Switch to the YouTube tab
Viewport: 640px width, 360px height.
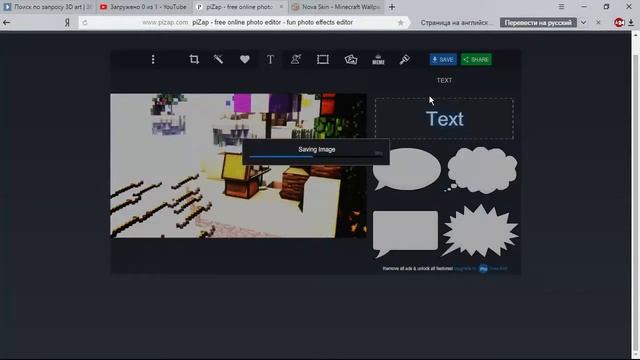tap(144, 7)
